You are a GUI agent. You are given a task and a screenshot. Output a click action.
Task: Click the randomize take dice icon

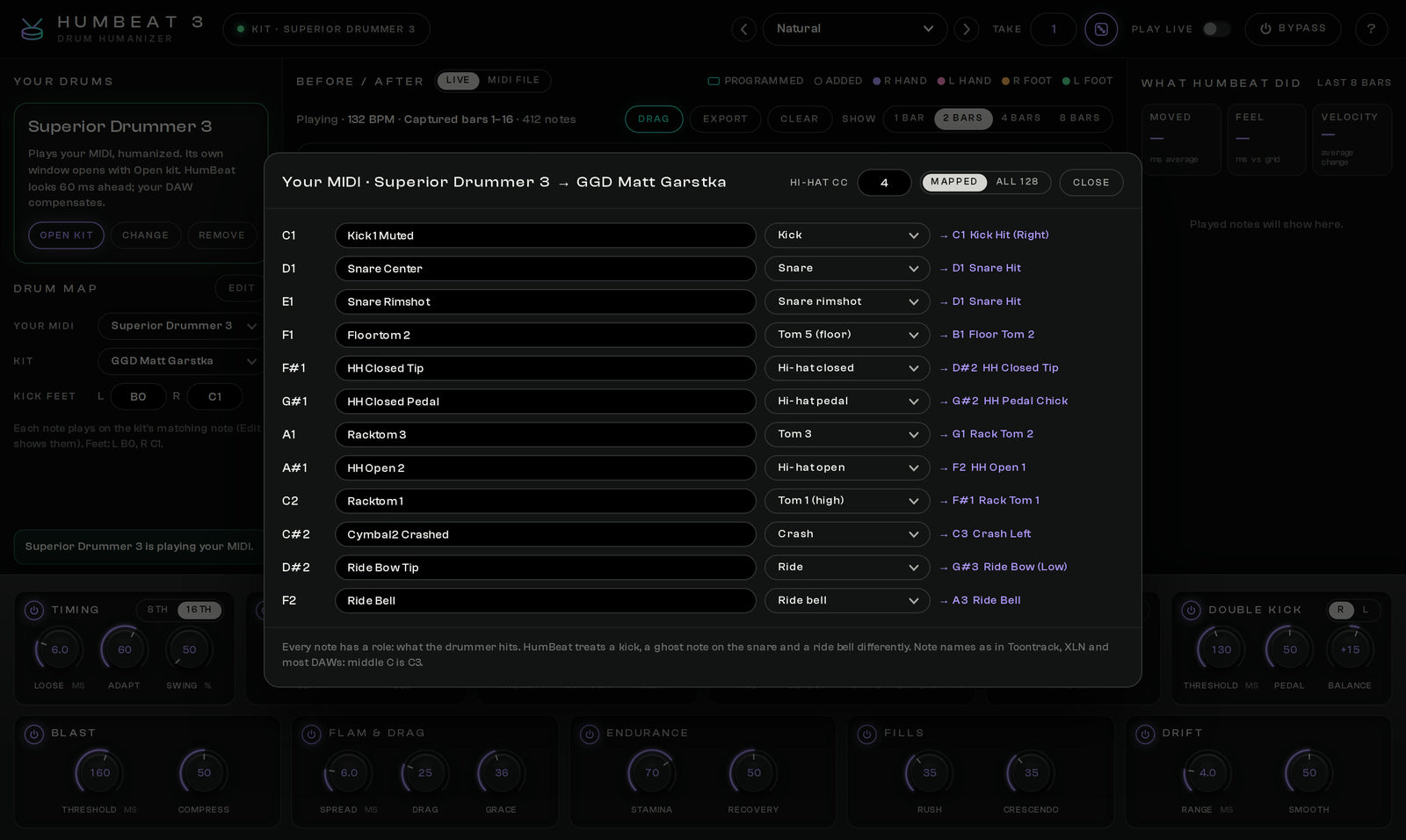pyautogui.click(x=1101, y=29)
